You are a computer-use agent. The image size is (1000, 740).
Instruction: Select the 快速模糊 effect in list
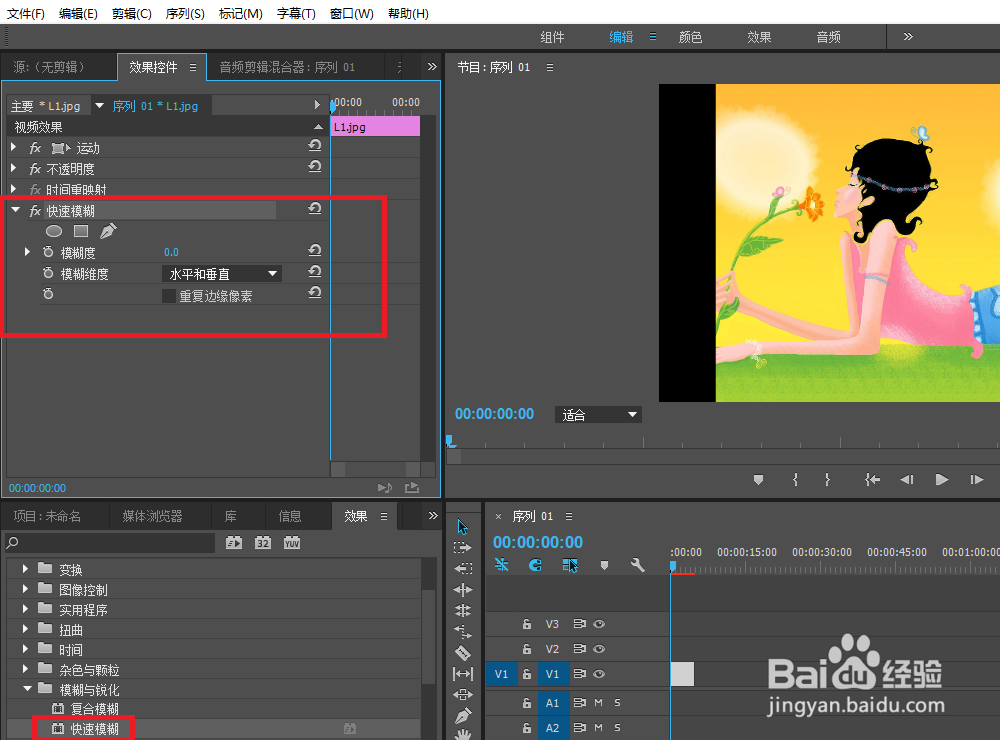click(x=94, y=729)
